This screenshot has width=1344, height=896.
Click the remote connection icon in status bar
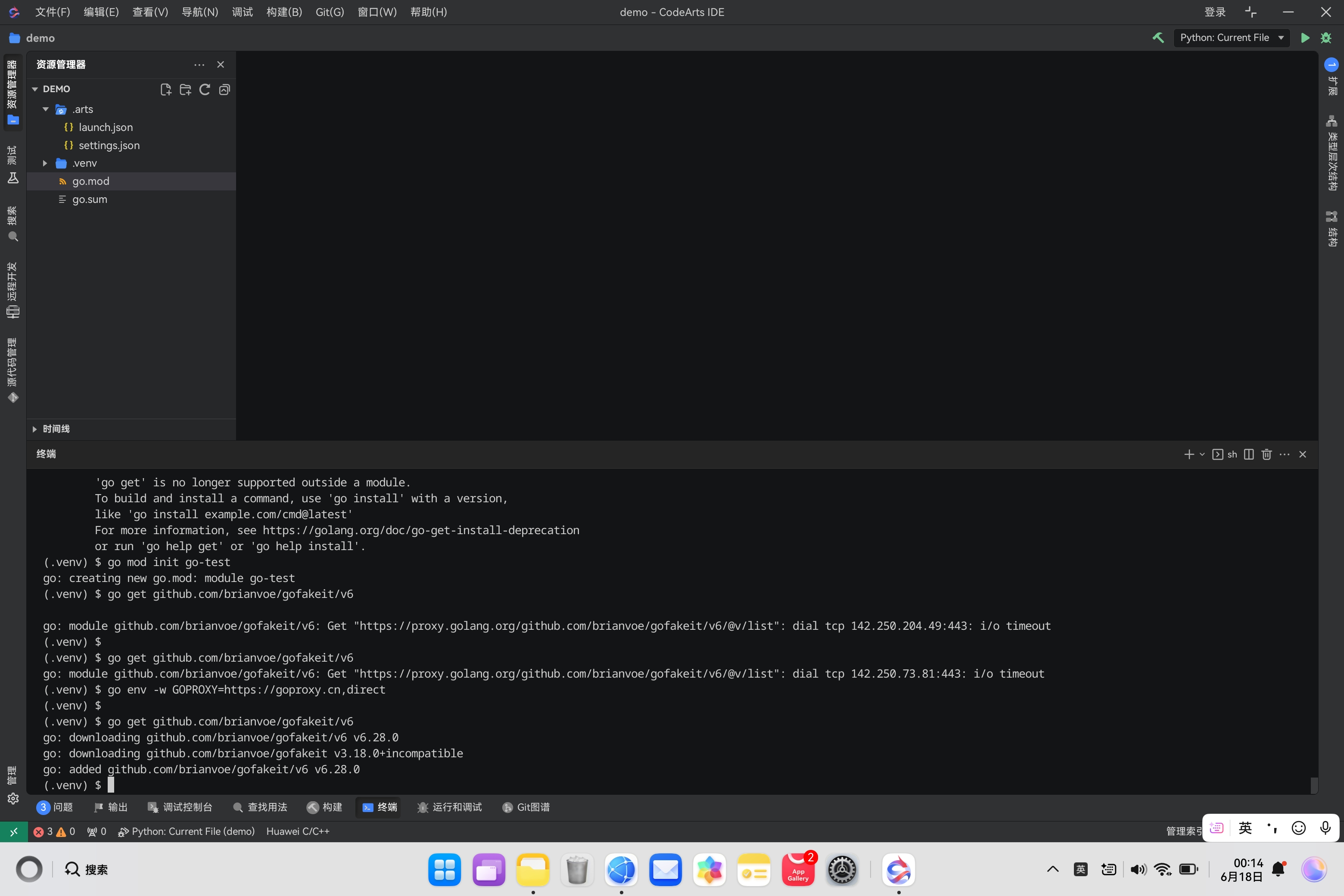pos(13,831)
